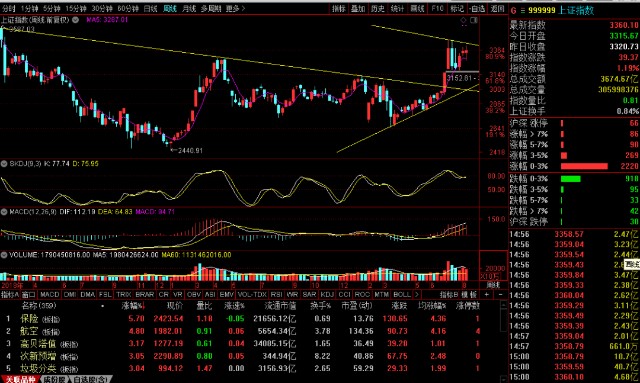Click the plus zoom-in button on indicator bar
This screenshot has height=383, width=640.
click(487, 294)
